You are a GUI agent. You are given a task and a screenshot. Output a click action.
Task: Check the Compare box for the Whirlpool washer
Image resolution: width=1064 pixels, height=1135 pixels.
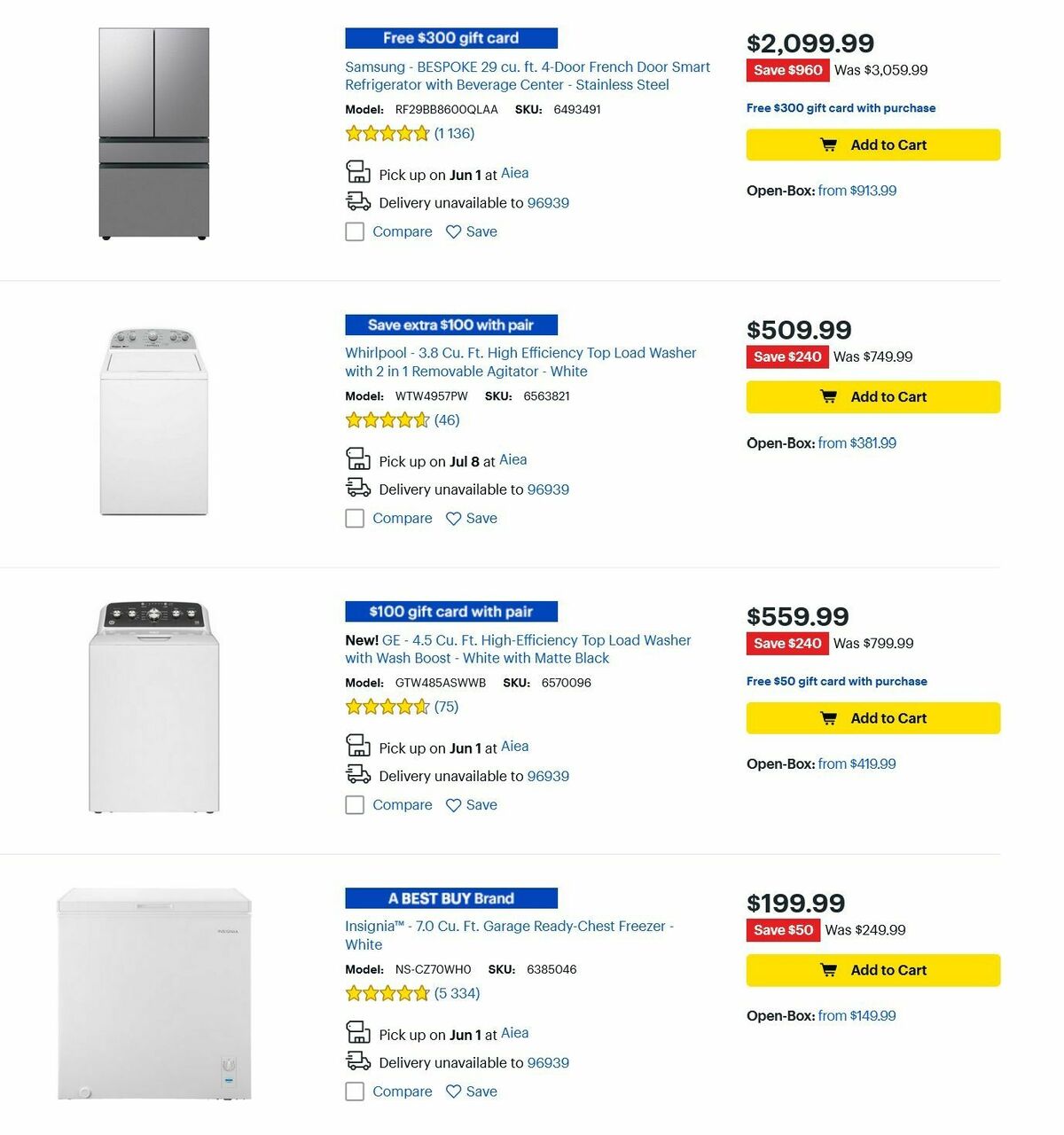(355, 518)
